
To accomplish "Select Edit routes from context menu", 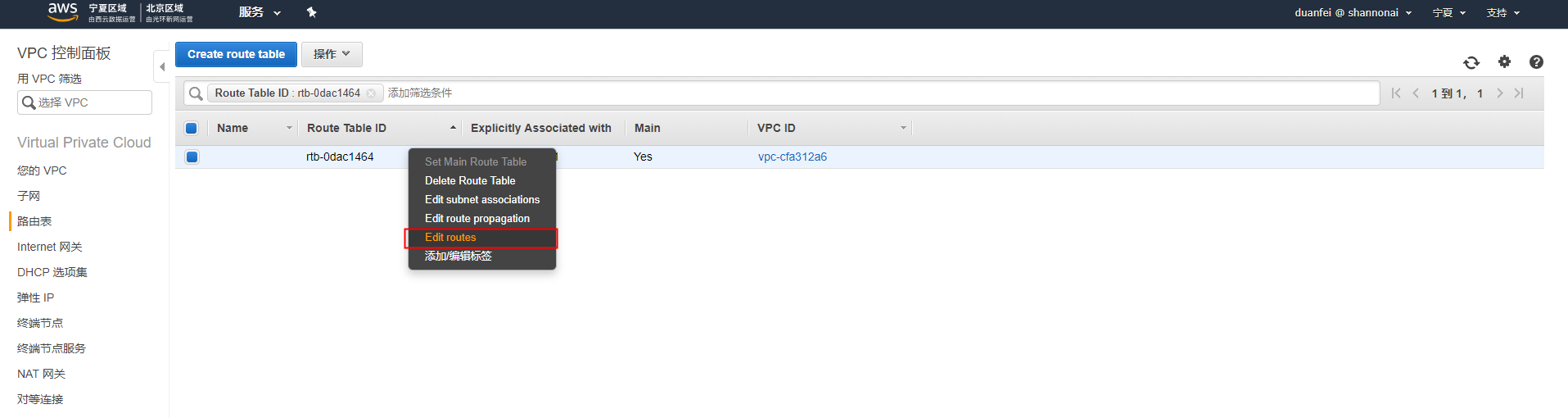I will [450, 238].
